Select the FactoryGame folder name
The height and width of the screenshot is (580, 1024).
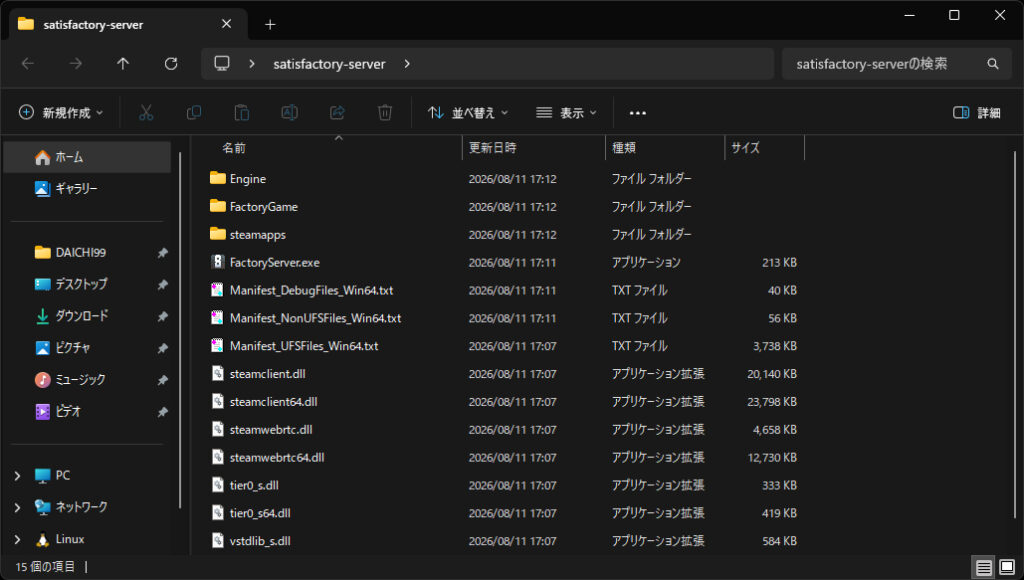coord(264,206)
